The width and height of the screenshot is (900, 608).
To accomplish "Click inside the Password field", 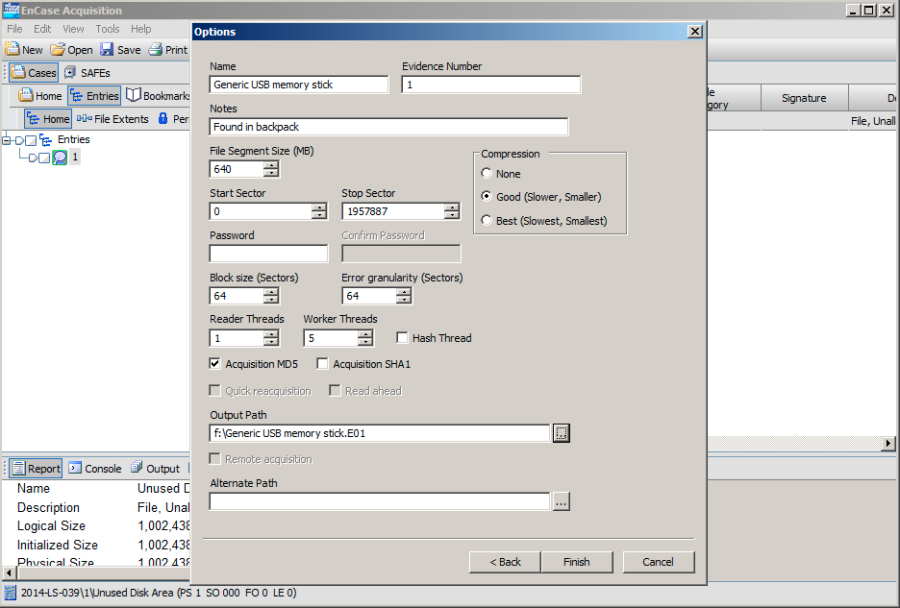I will click(x=267, y=252).
